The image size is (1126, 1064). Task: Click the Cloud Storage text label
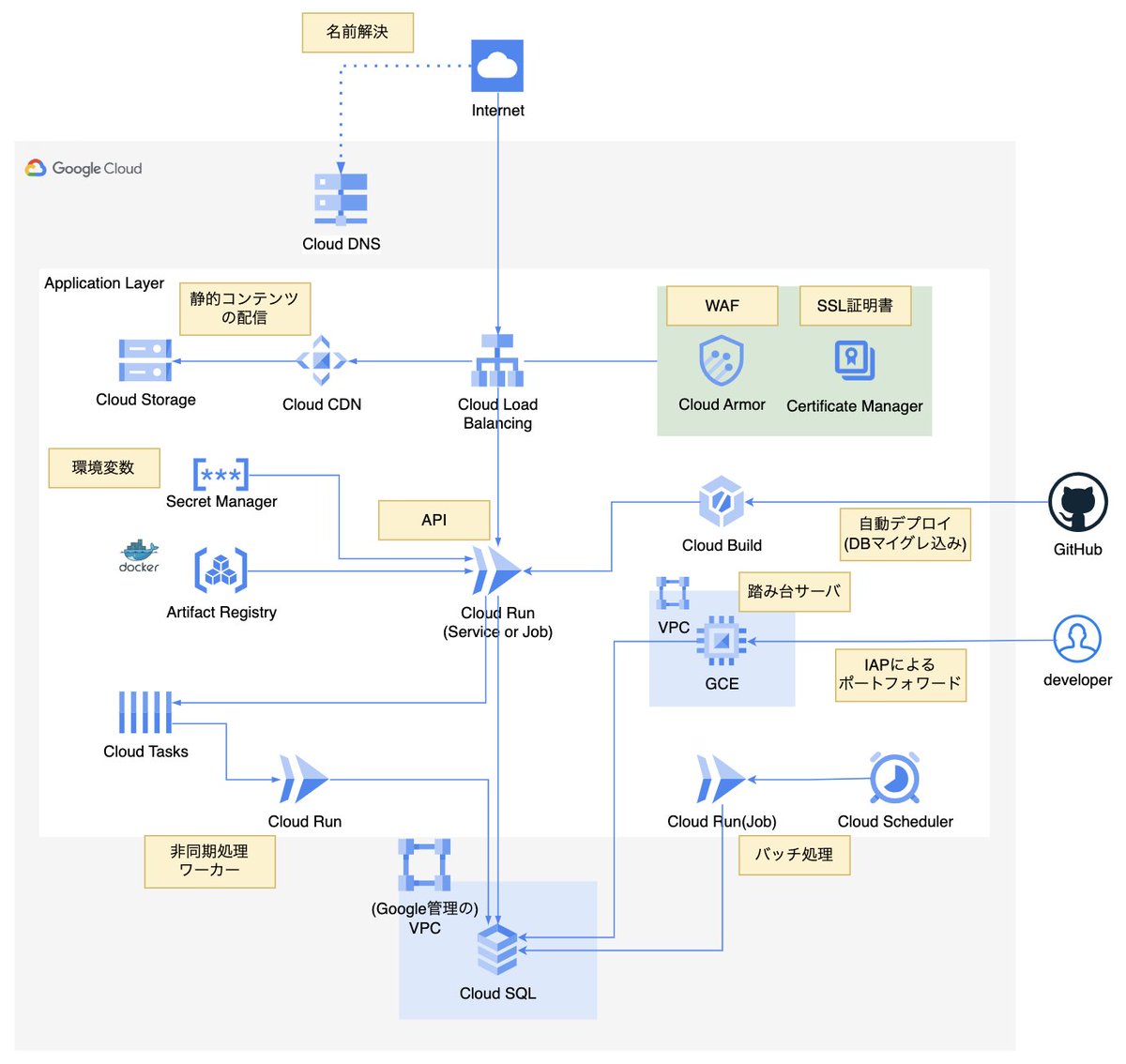[146, 400]
